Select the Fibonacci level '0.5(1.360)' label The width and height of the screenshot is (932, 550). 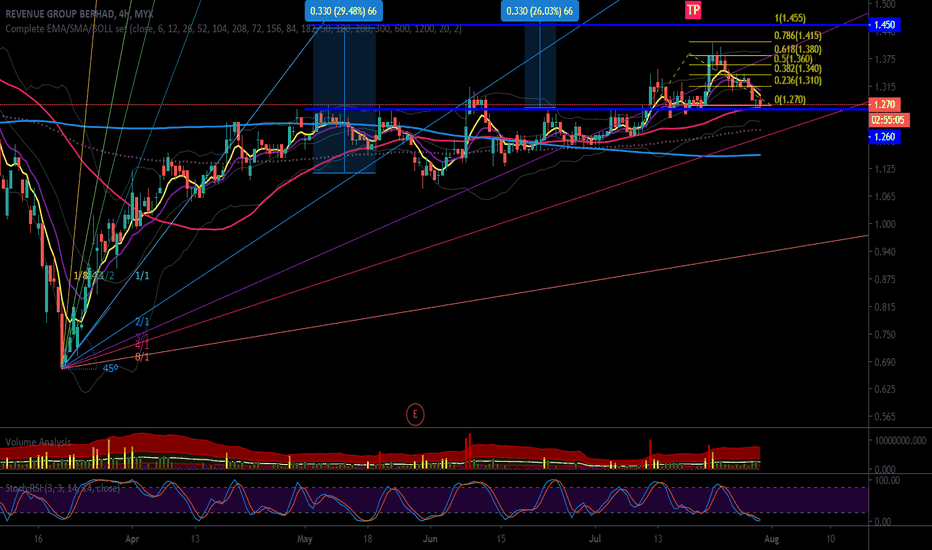793,59
